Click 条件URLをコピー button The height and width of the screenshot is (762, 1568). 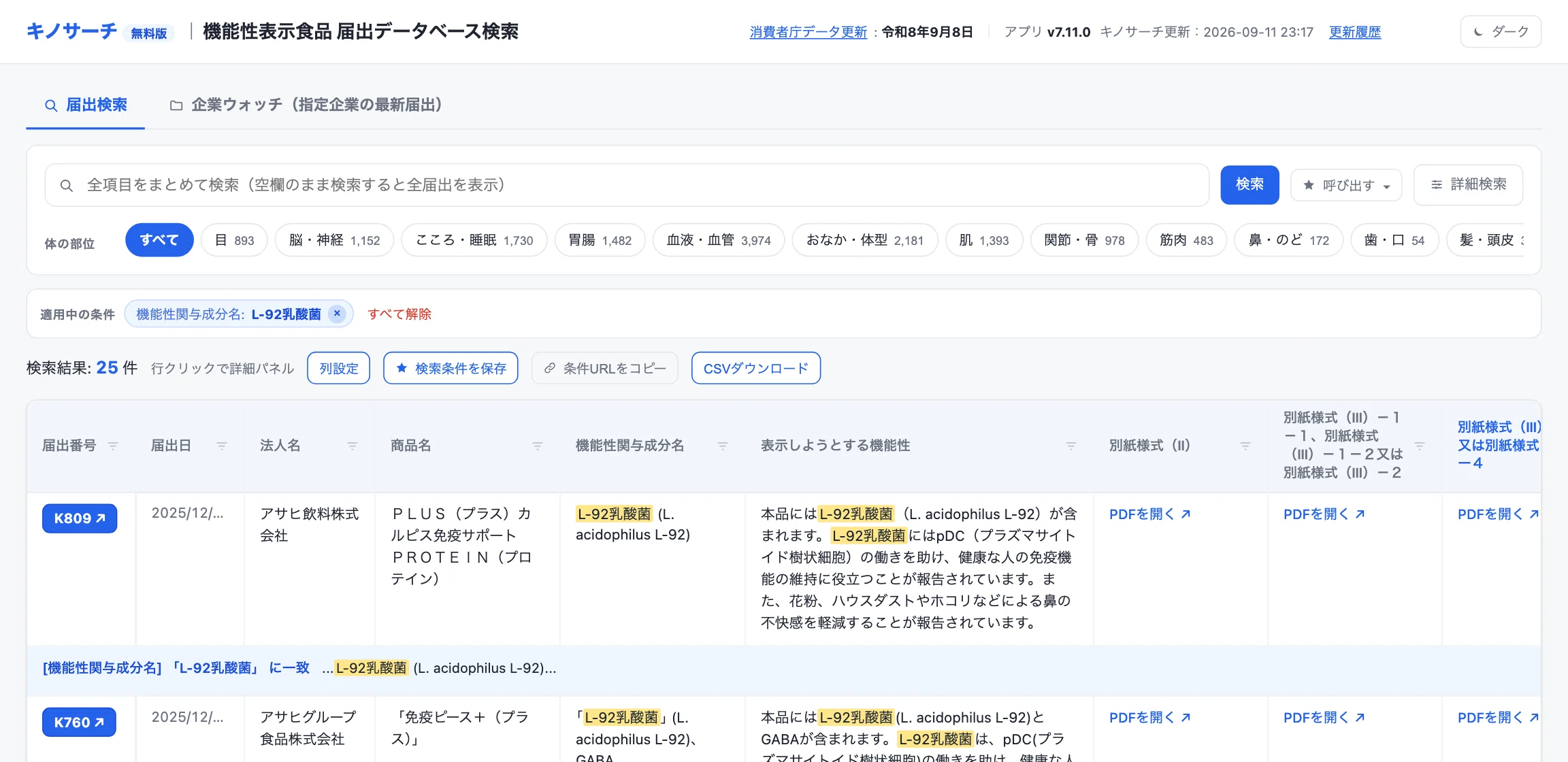coord(604,368)
